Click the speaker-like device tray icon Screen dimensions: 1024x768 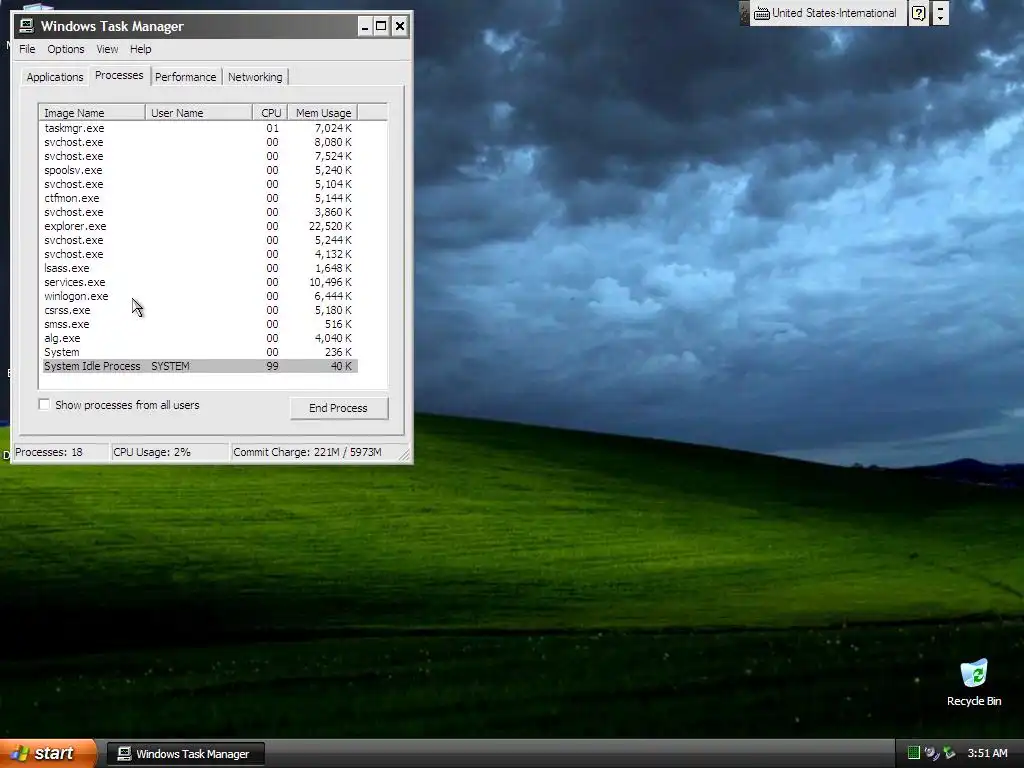(x=932, y=753)
